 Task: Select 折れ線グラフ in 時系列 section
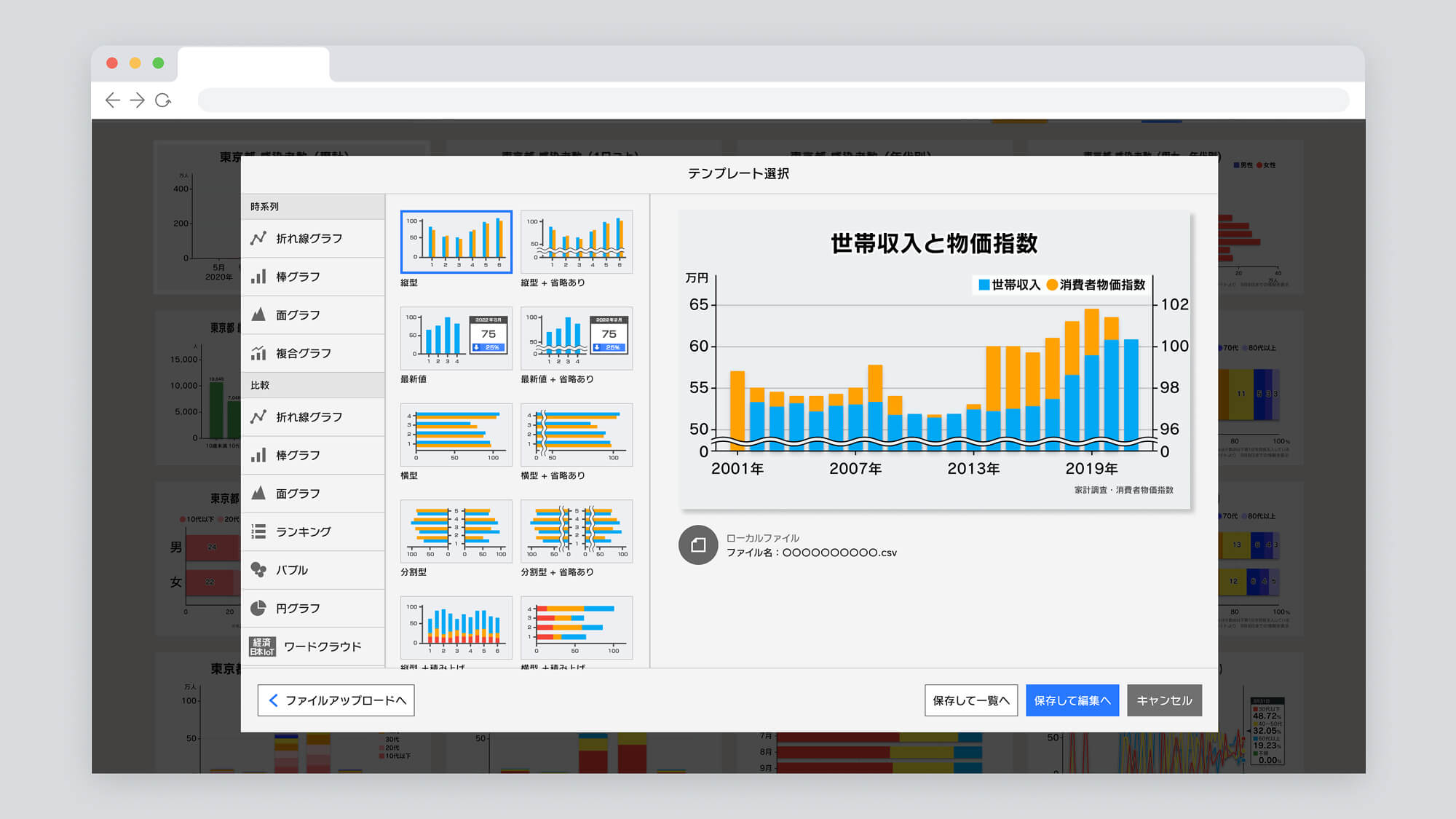(x=313, y=239)
